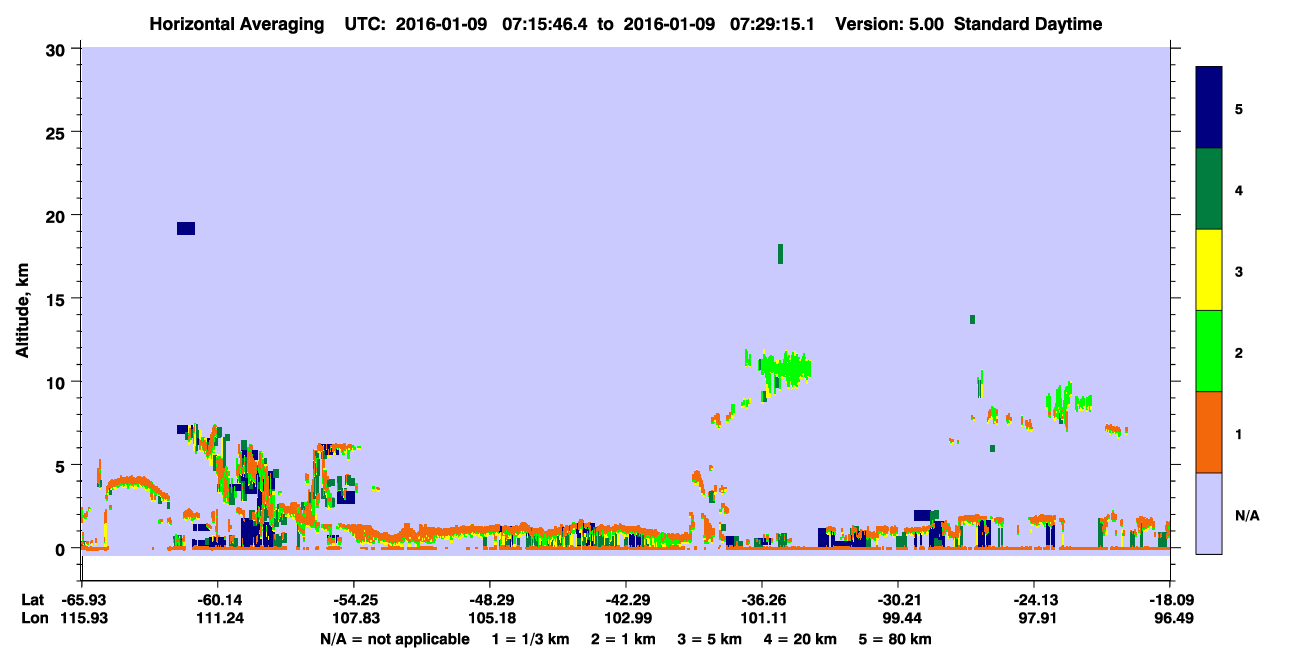Click the latitude value -65.93

coord(82,600)
